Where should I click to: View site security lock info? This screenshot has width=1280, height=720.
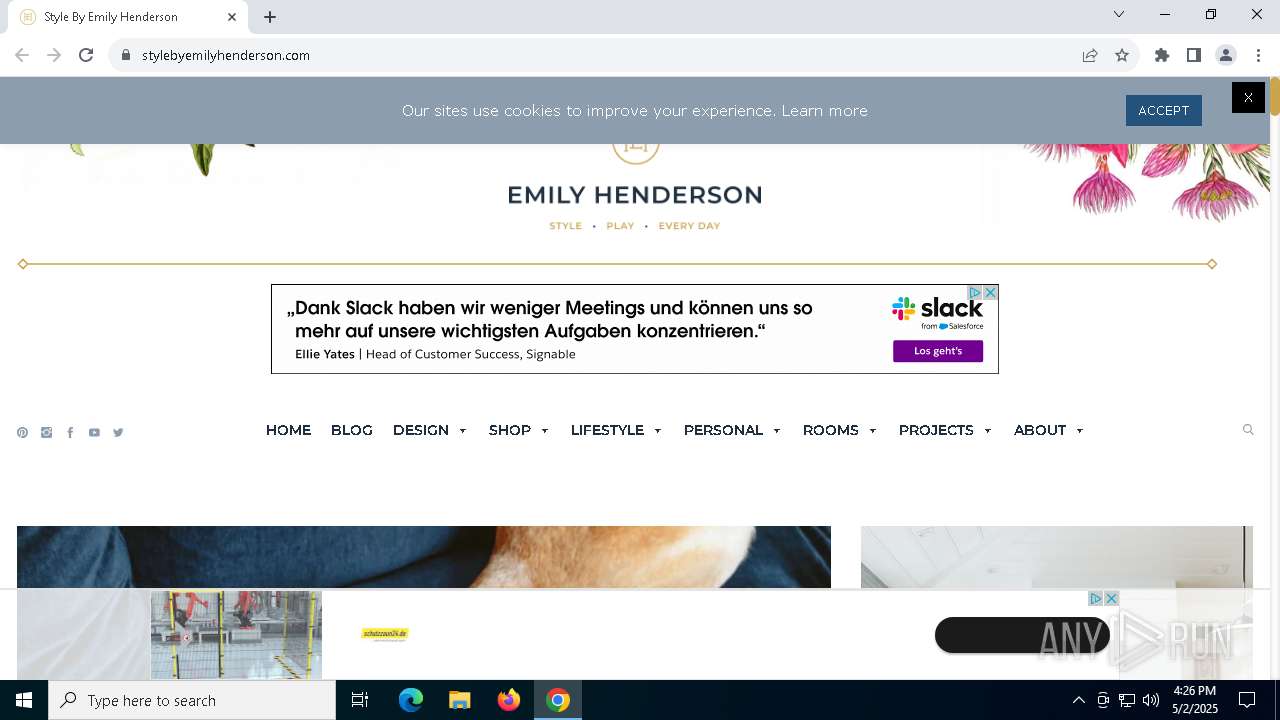coord(126,55)
